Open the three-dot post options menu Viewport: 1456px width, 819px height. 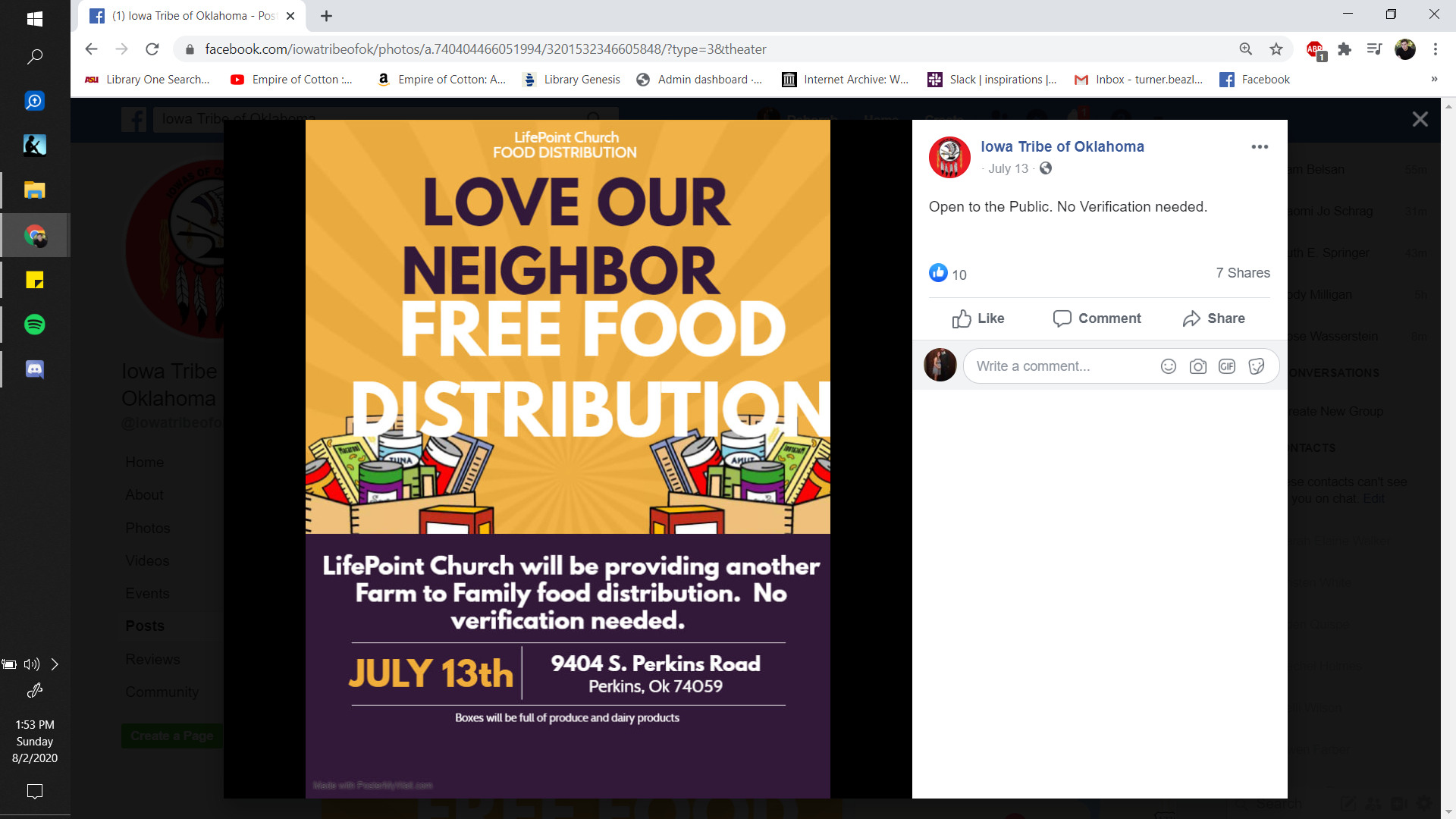(x=1260, y=146)
